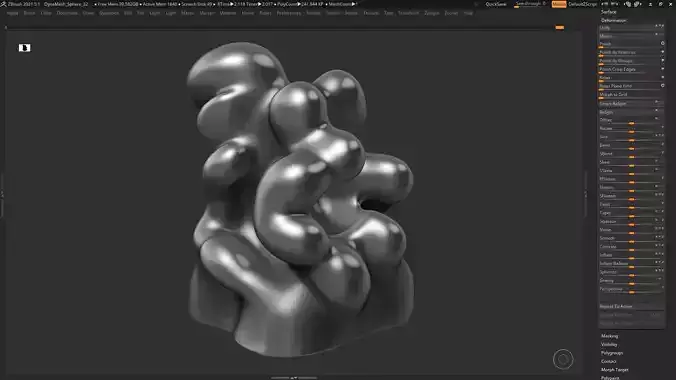Click the Smooth slider handle
The height and width of the screenshot is (380, 676).
pyautogui.click(x=631, y=242)
